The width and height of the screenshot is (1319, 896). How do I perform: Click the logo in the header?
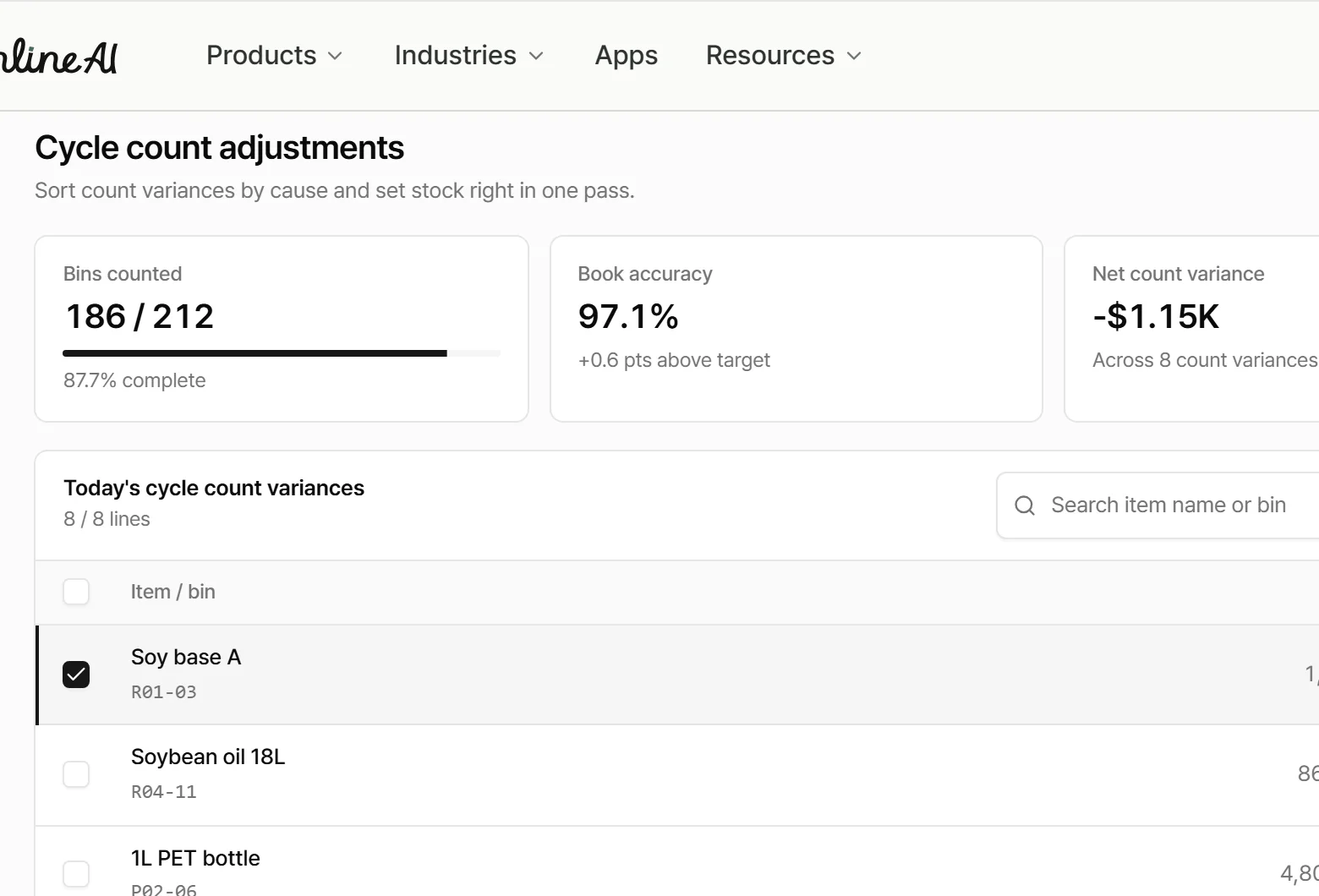pyautogui.click(x=58, y=57)
